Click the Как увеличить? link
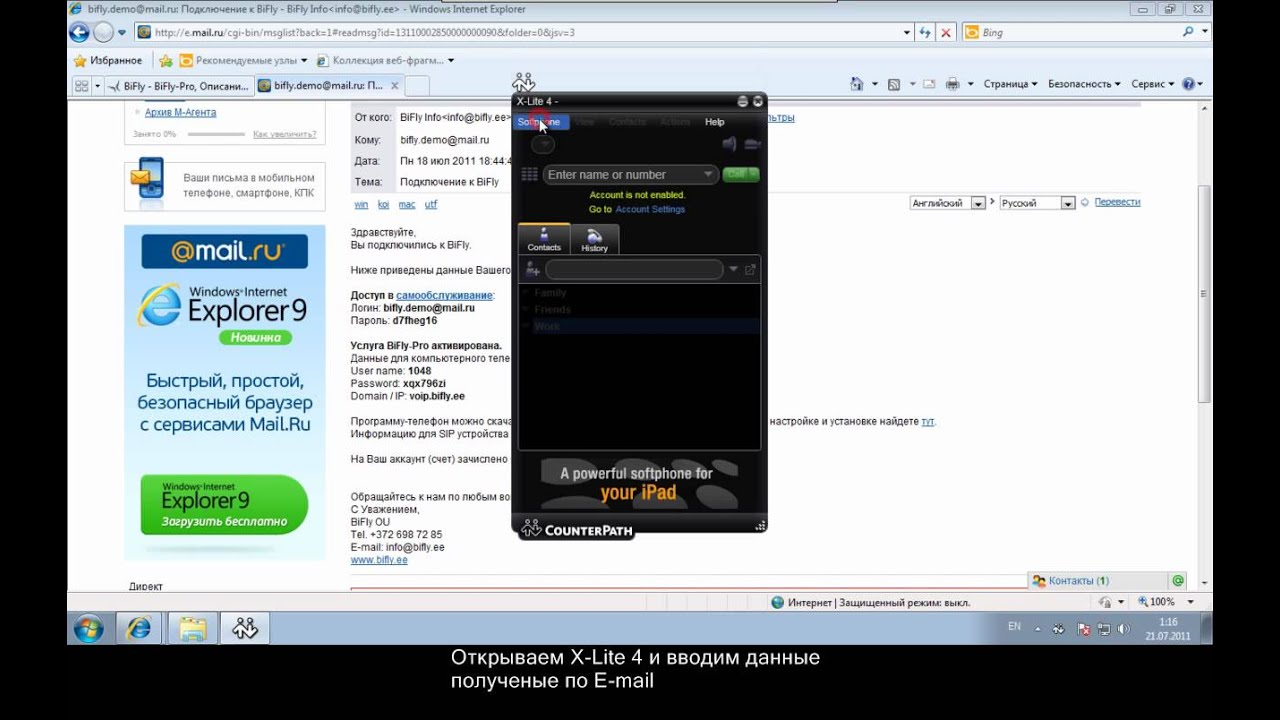 284,134
